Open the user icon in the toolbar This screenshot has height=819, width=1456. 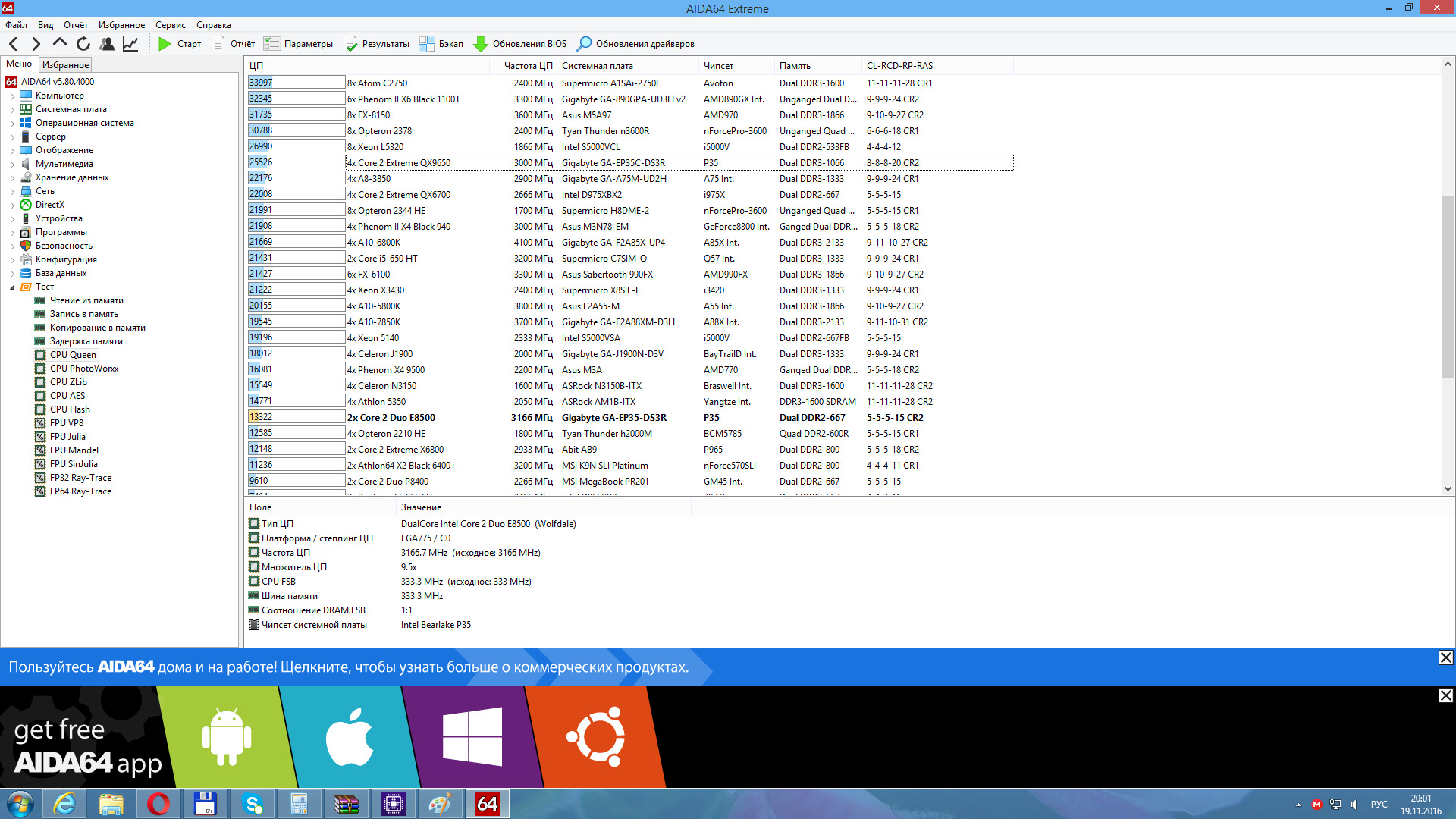(107, 44)
